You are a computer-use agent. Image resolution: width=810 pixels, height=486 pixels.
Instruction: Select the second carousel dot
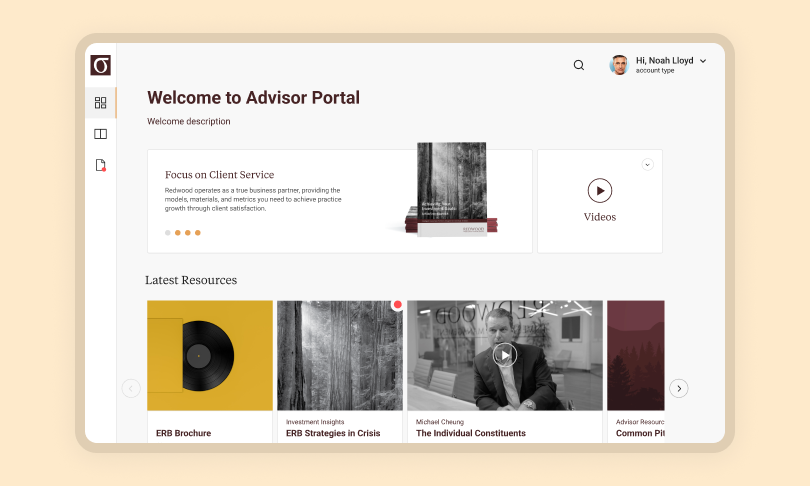(x=178, y=233)
